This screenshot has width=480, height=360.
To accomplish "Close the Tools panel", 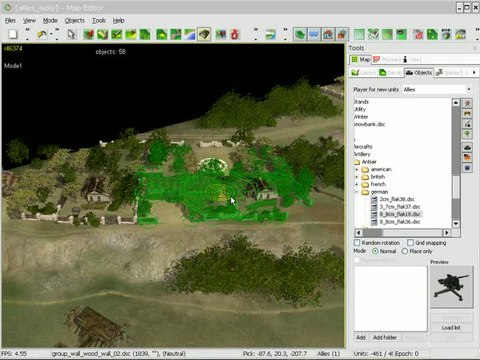I will point(475,48).
